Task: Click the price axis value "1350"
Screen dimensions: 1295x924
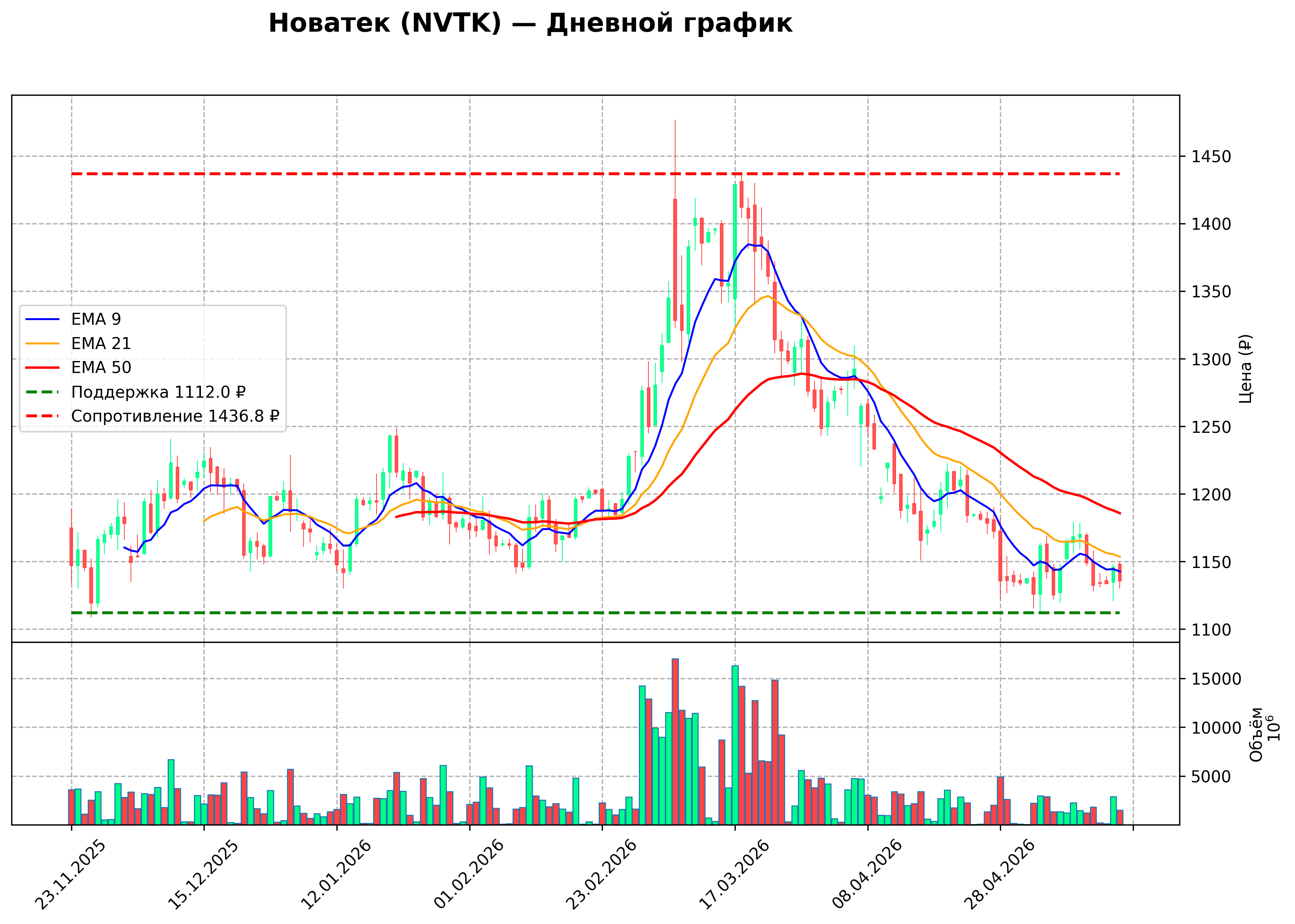Action: click(x=1211, y=292)
